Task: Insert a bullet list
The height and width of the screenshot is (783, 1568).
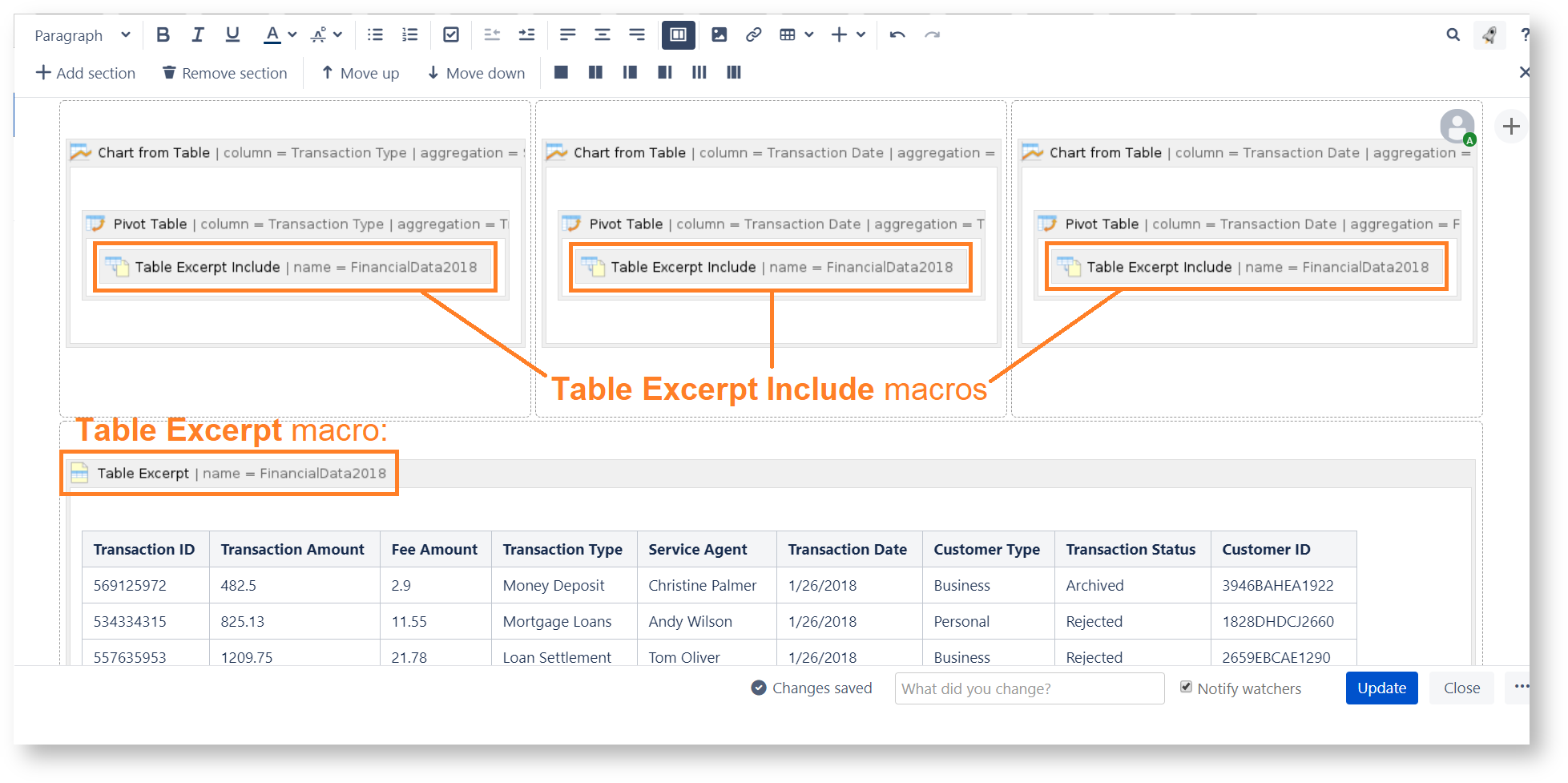Action: (x=375, y=34)
